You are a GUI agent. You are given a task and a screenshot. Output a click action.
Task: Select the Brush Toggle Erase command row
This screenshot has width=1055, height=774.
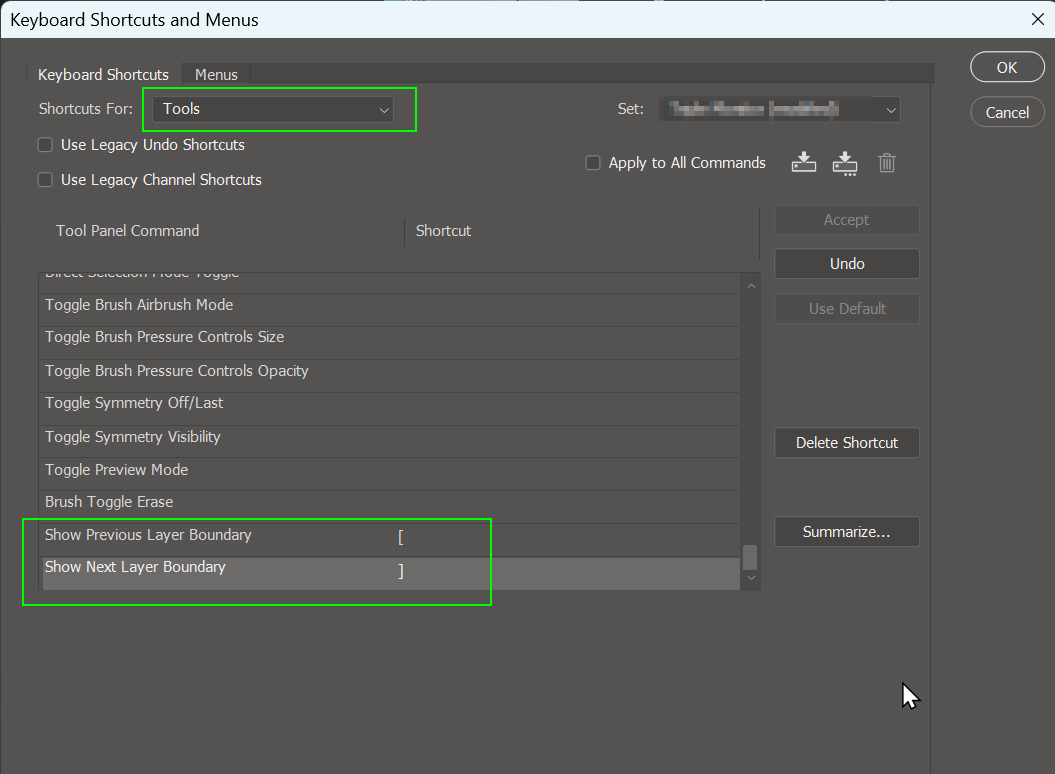(x=300, y=502)
